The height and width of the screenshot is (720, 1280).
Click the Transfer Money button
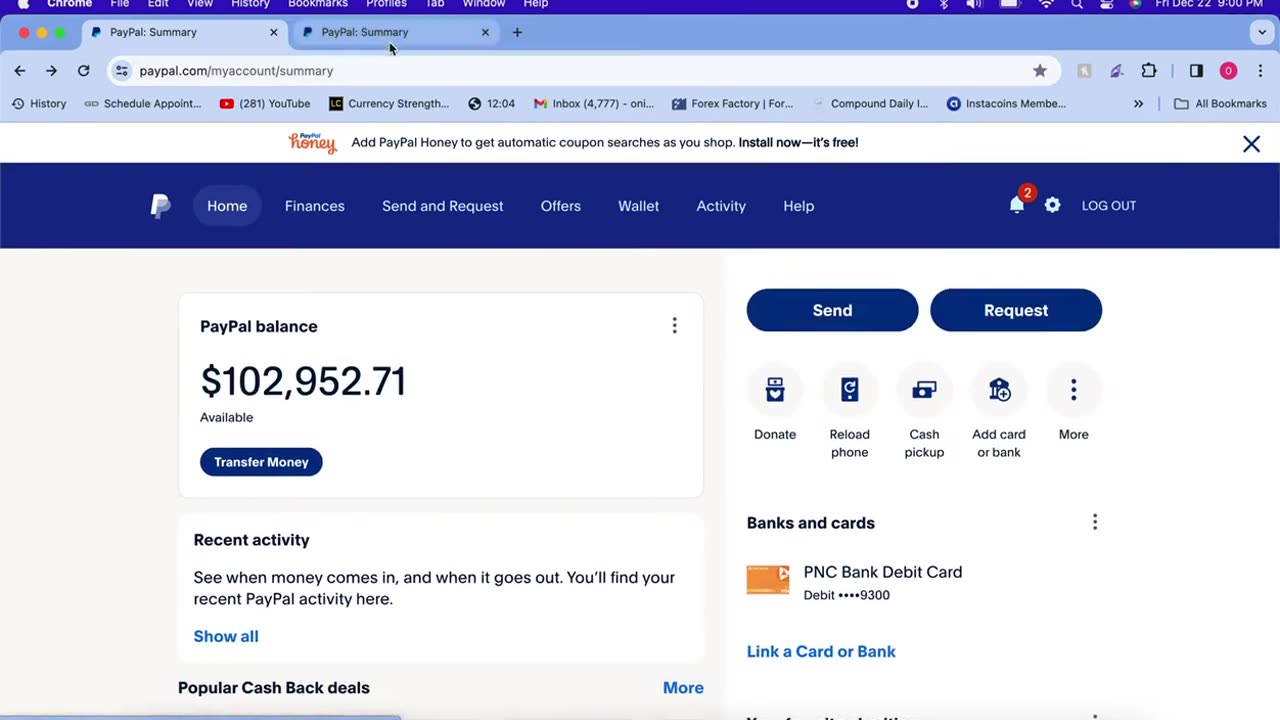[x=261, y=462]
